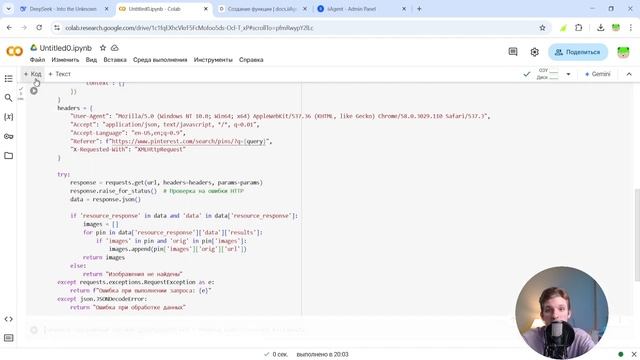Screen dimensions: 640x360
Task: Collapse the header with chevron up
Action: pyautogui.click(x=629, y=74)
